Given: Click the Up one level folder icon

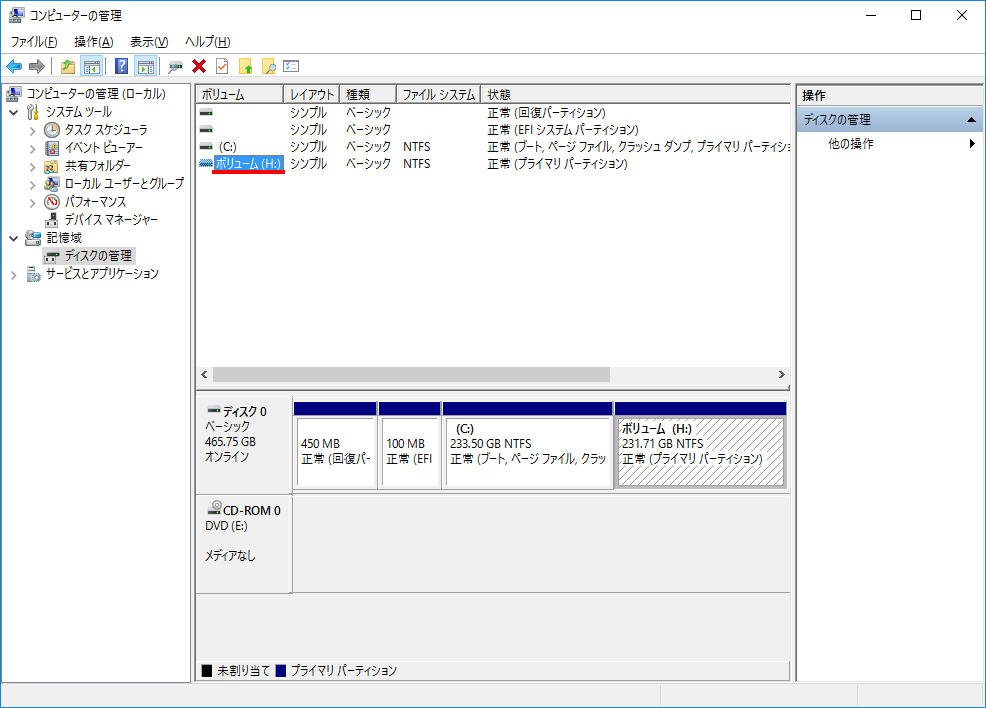Looking at the screenshot, I should [x=68, y=66].
